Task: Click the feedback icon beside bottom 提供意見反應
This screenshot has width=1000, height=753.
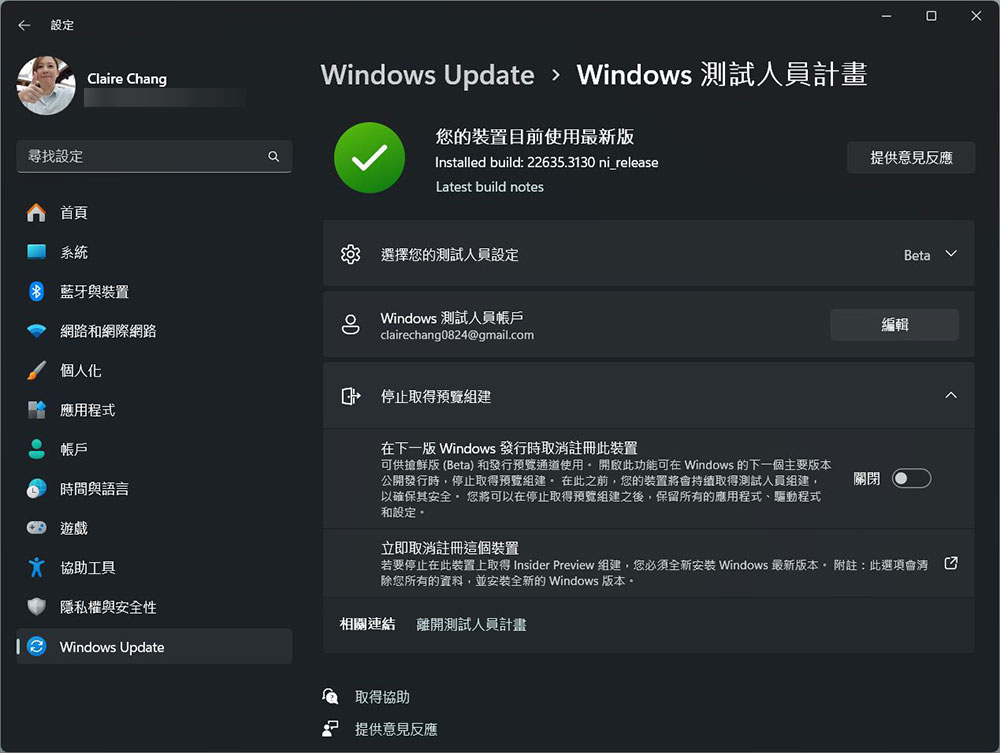Action: [x=330, y=729]
